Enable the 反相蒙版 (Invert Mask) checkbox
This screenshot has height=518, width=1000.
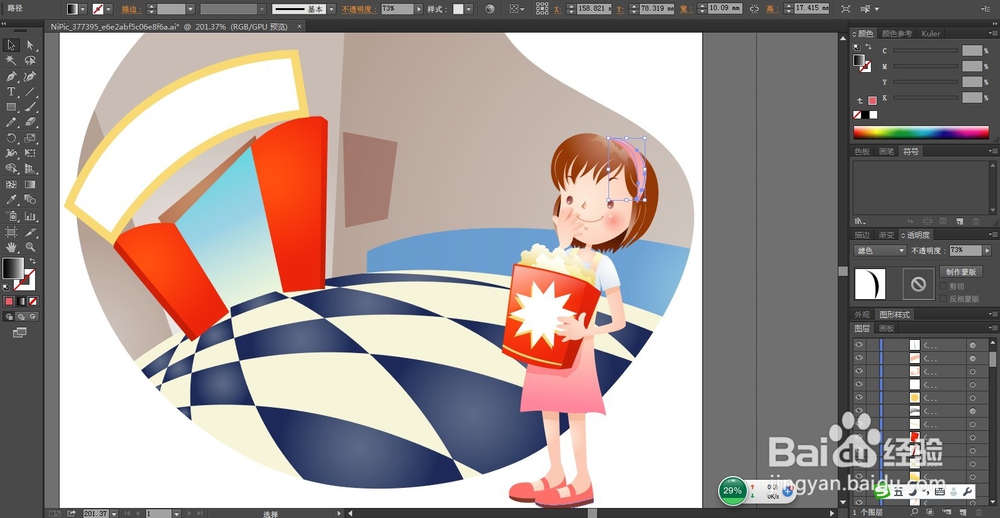pos(943,299)
